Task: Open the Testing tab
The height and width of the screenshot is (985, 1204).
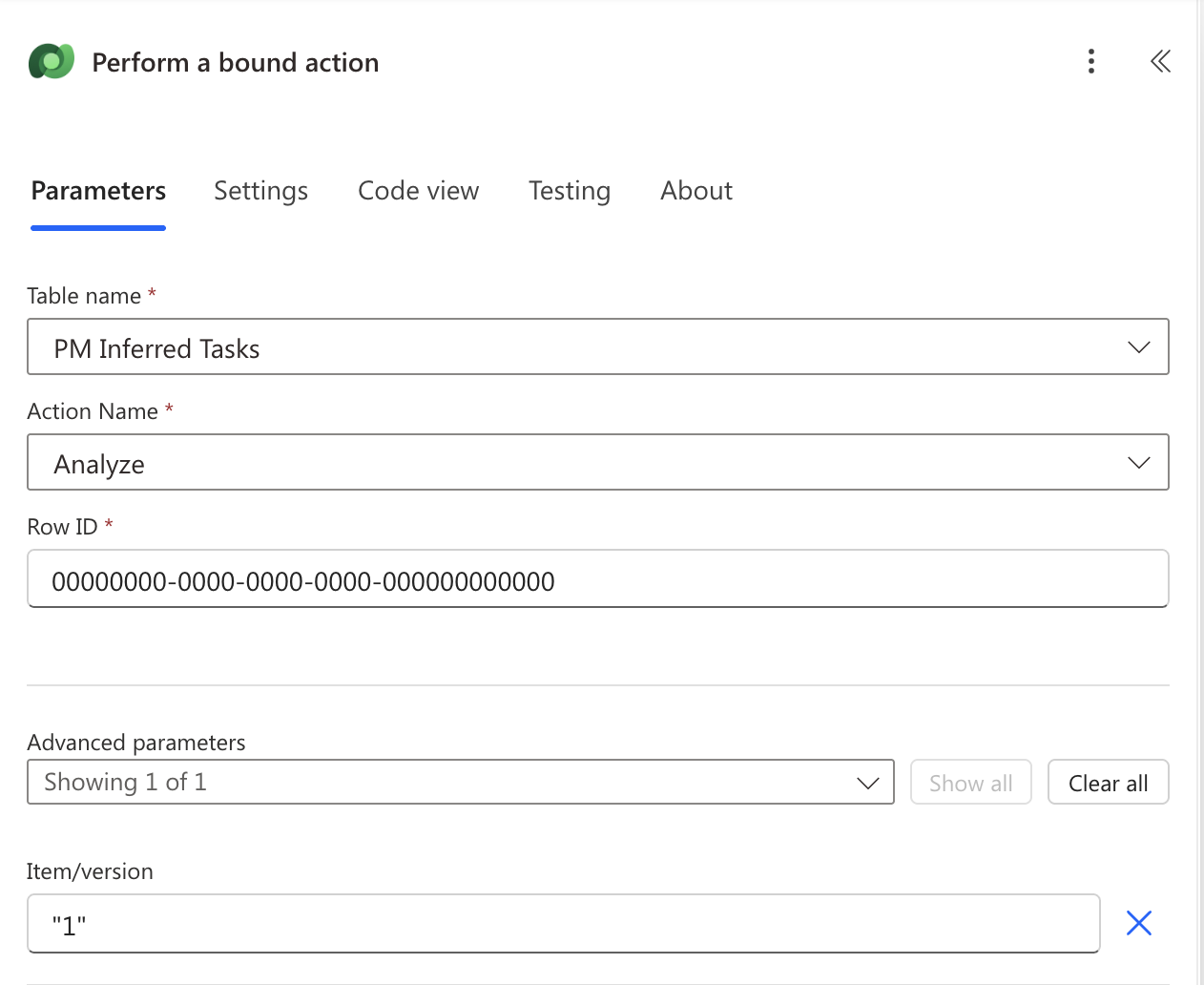Action: [569, 191]
